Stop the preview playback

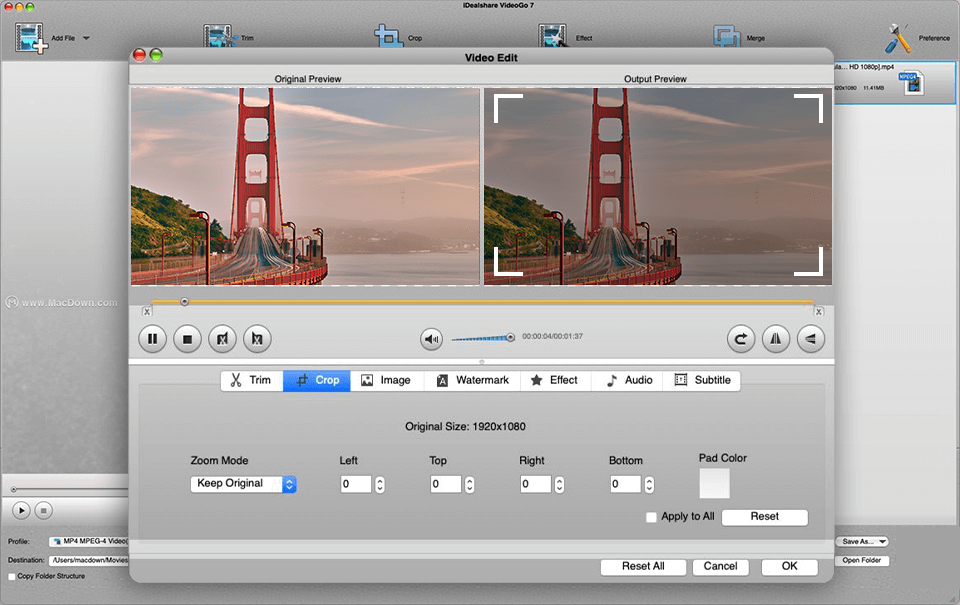[x=187, y=338]
